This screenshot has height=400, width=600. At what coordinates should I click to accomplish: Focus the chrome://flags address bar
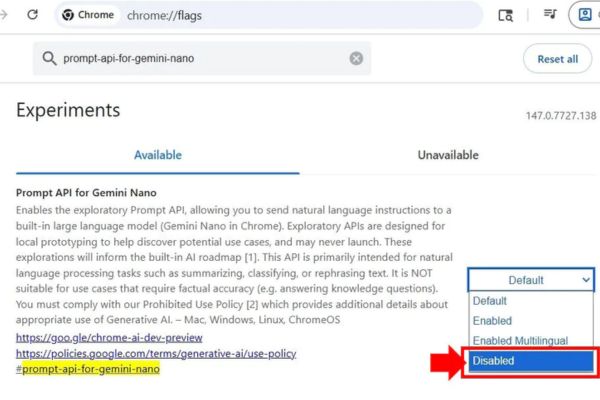click(268, 15)
